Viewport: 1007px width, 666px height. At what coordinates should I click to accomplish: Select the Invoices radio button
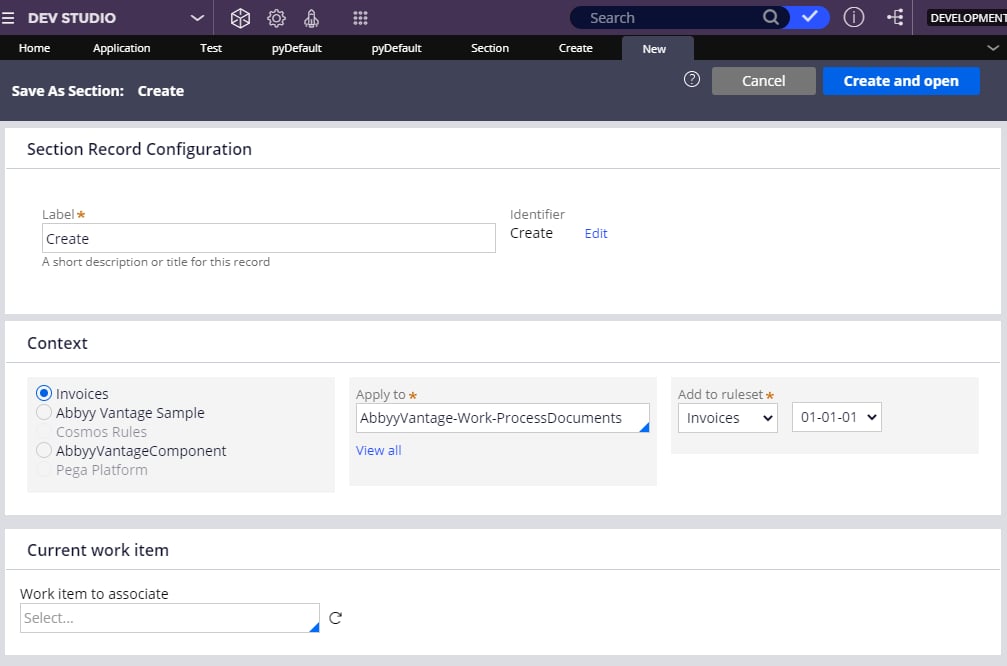click(44, 393)
